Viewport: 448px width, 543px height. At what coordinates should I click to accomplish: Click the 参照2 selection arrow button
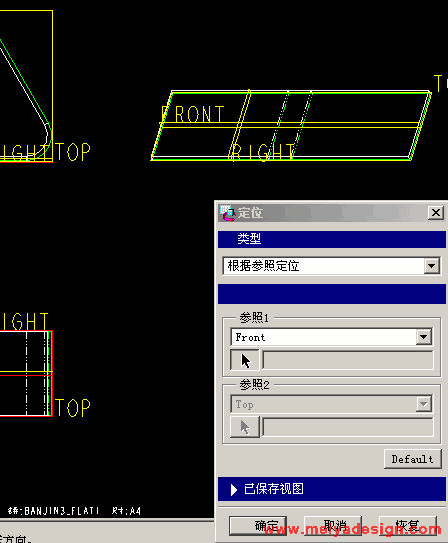click(x=245, y=427)
